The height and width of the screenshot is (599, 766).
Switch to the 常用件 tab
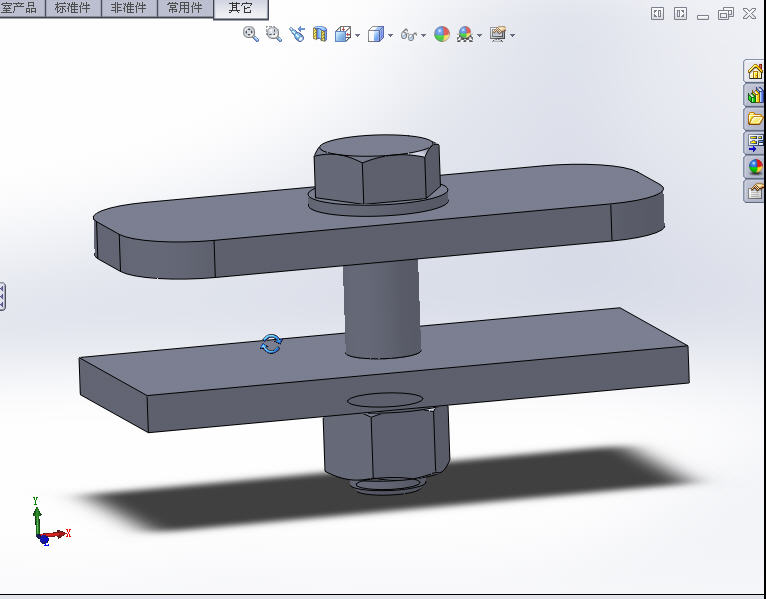pos(184,8)
